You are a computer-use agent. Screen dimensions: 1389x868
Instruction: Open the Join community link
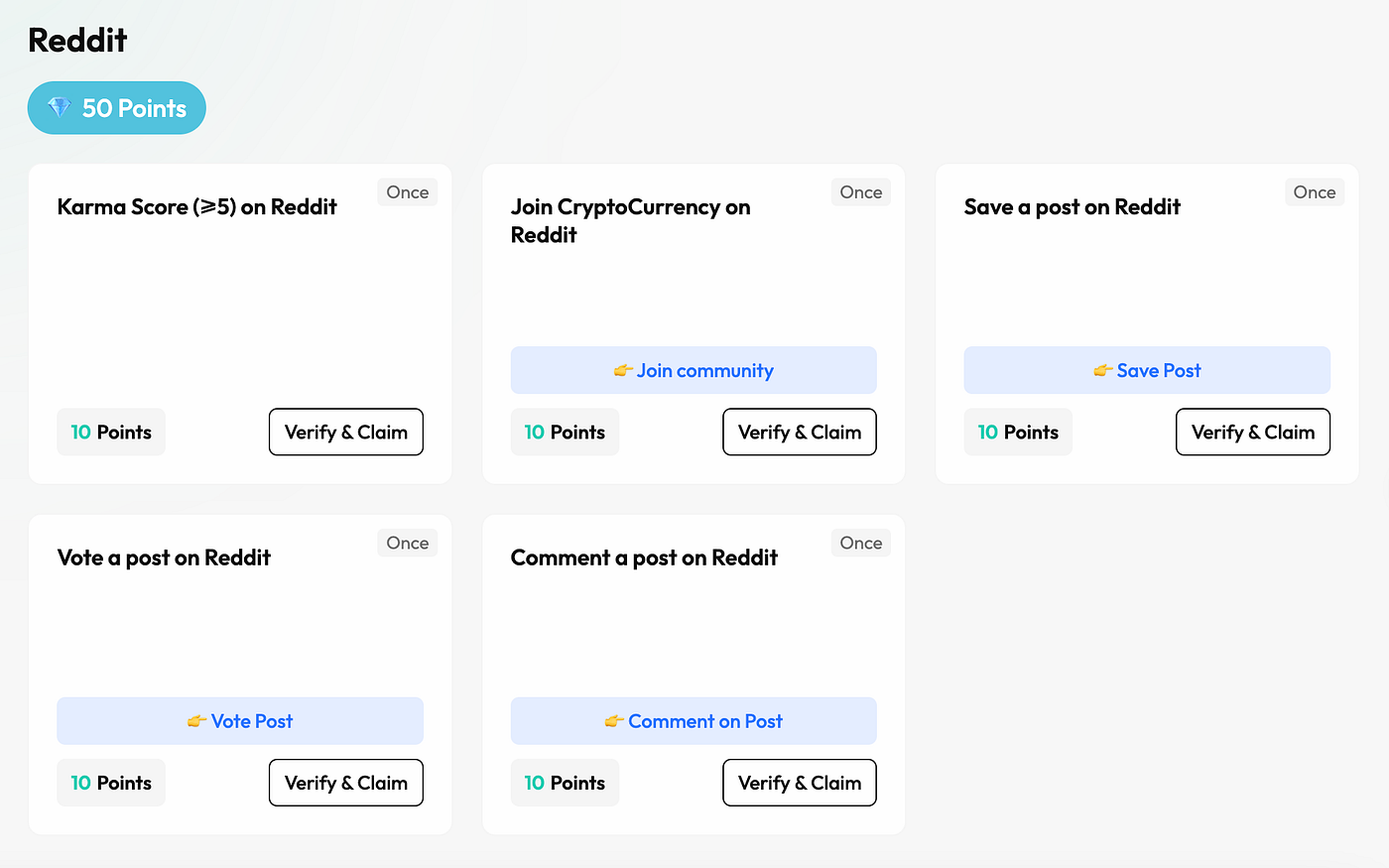704,371
